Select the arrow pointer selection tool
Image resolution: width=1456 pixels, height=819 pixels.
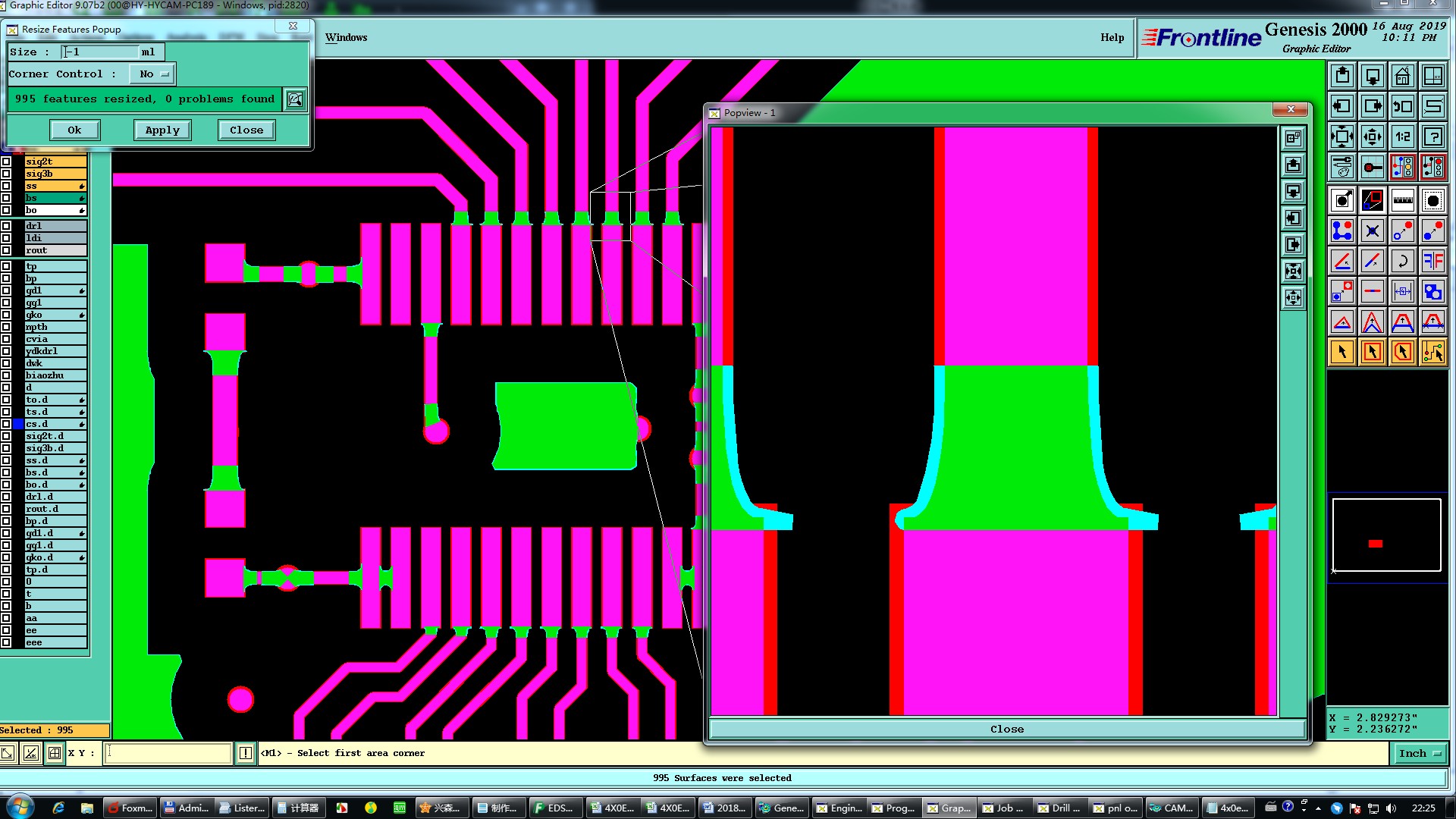click(x=1341, y=352)
